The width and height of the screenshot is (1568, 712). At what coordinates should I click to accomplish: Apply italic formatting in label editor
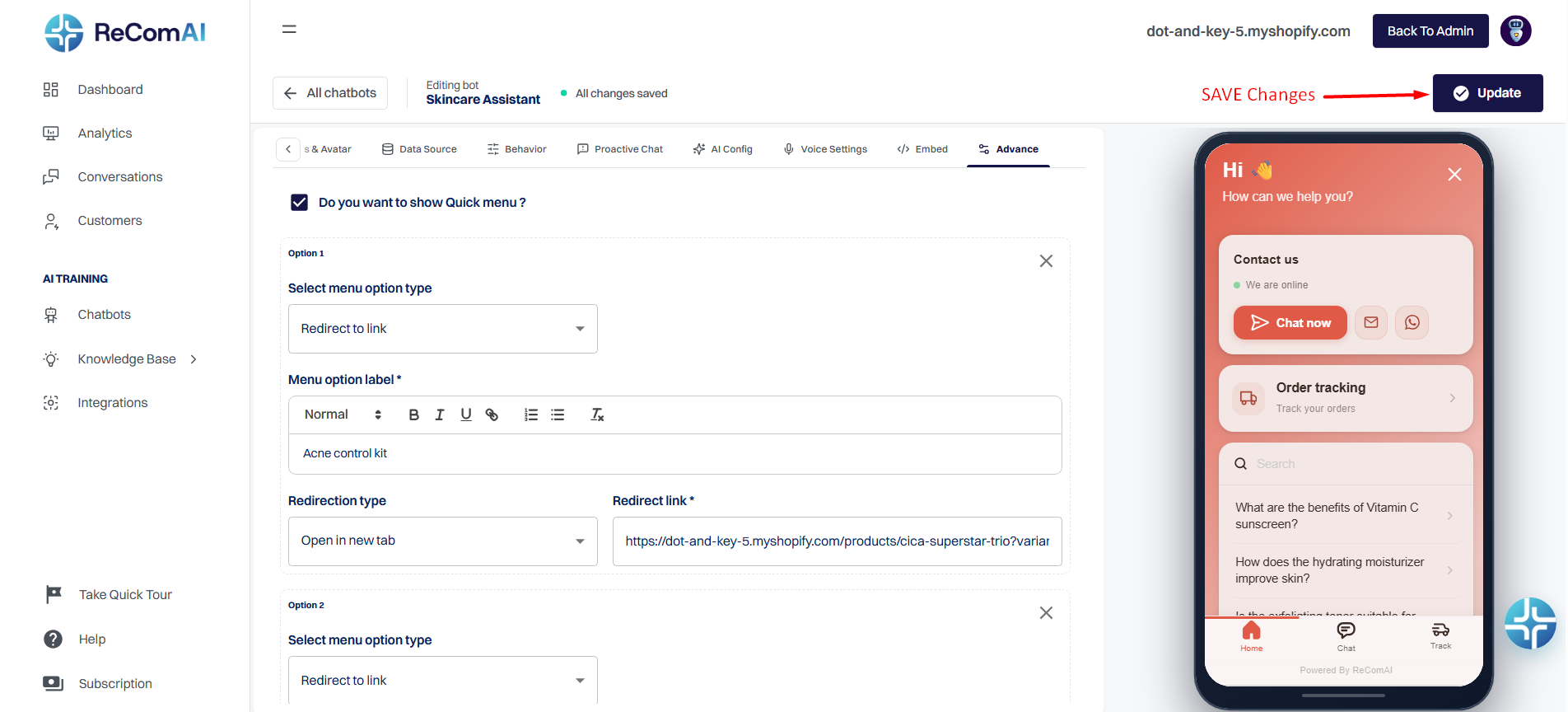(x=440, y=415)
